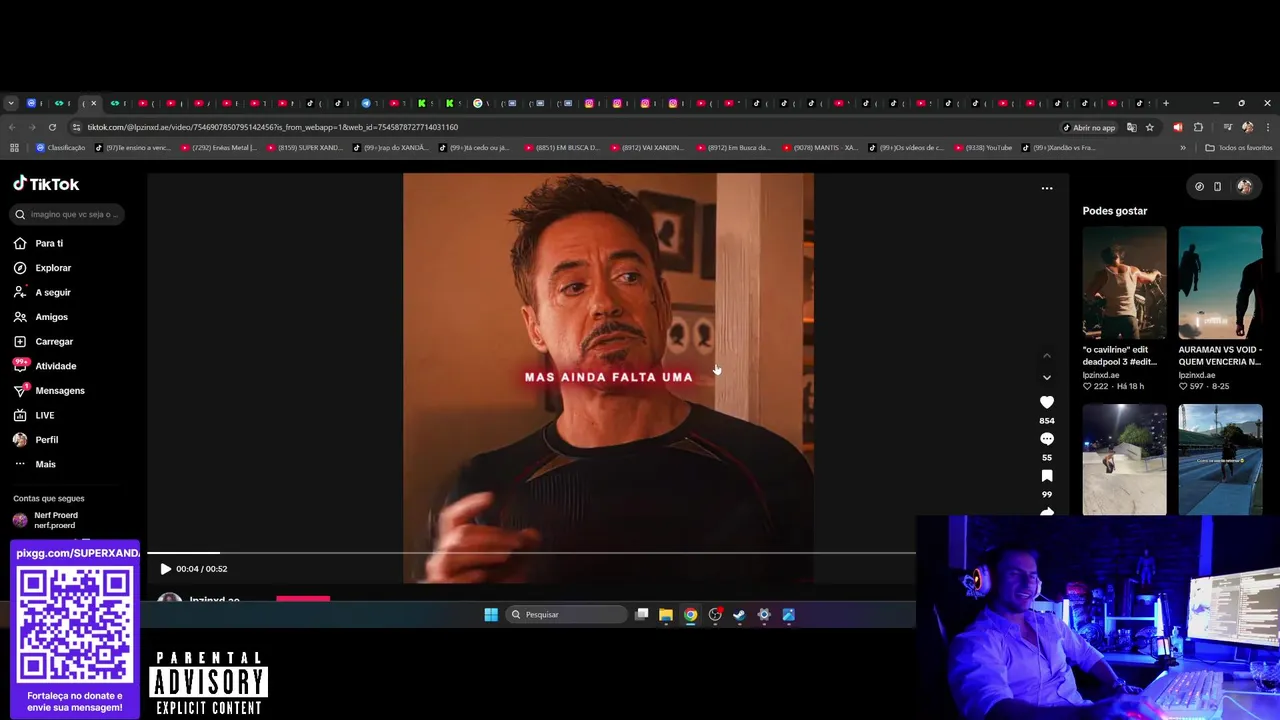Go to previous video with up chevron
Viewport: 1280px width, 720px height.
pyautogui.click(x=1047, y=355)
